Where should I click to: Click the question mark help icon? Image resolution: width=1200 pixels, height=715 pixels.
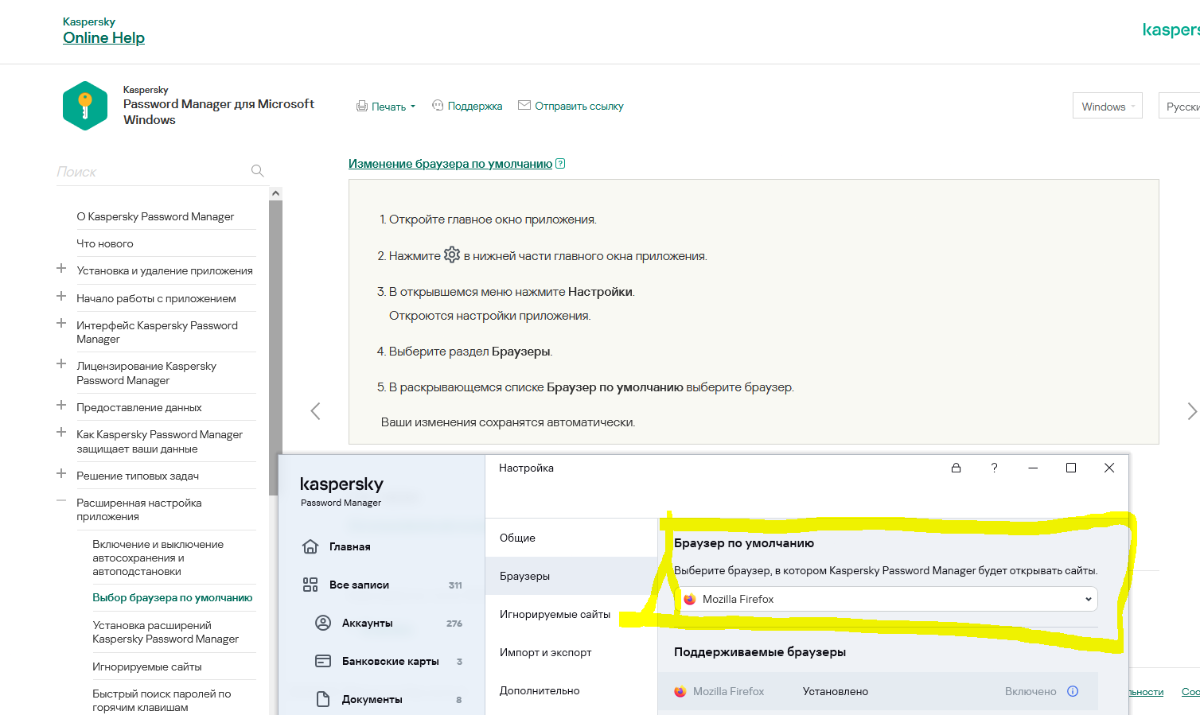coord(994,468)
